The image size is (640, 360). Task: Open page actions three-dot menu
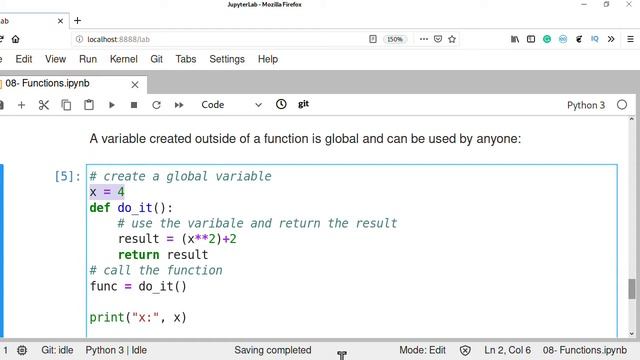click(424, 39)
